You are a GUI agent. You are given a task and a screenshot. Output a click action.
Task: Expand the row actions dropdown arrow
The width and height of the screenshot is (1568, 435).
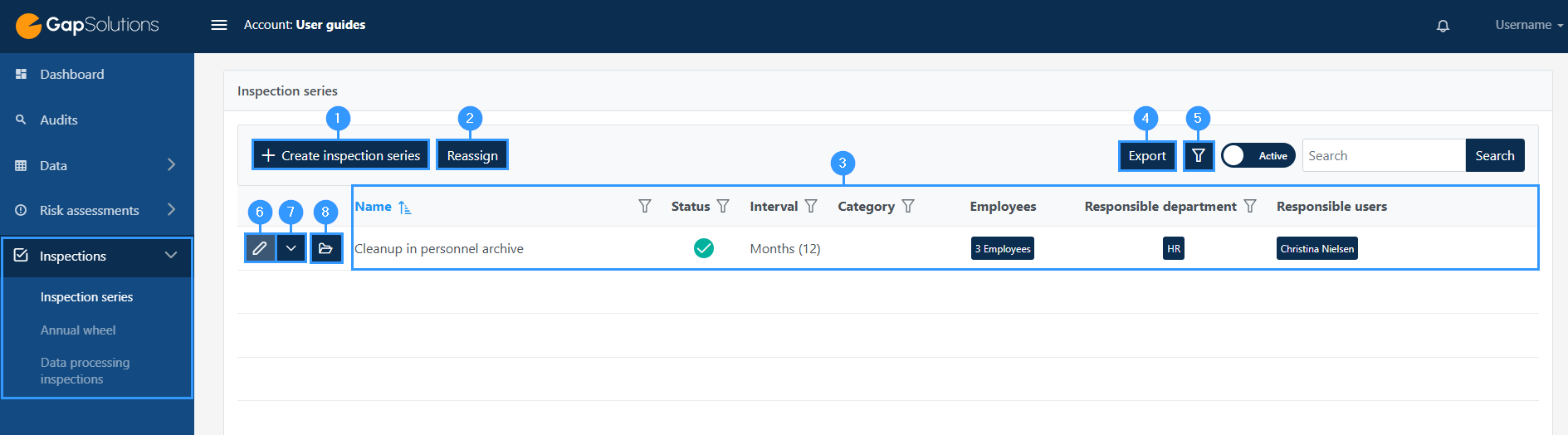point(291,248)
